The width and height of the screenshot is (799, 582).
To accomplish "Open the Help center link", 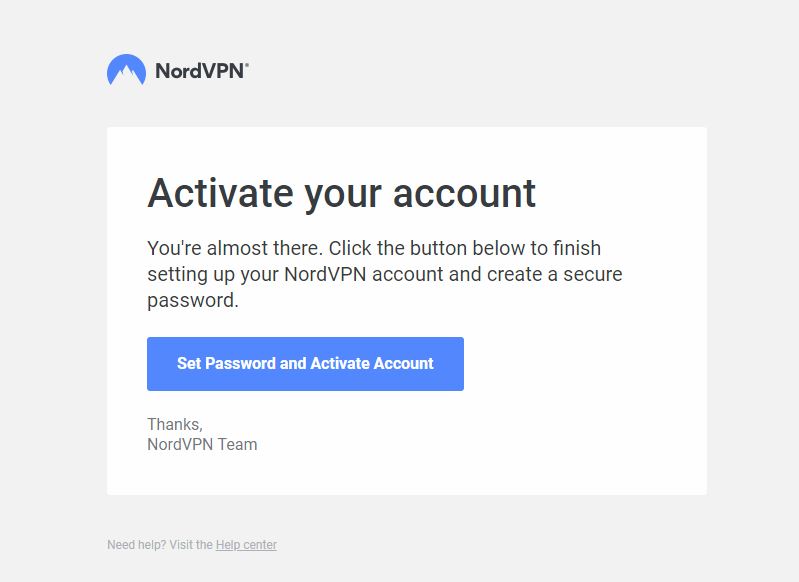I will (246, 545).
